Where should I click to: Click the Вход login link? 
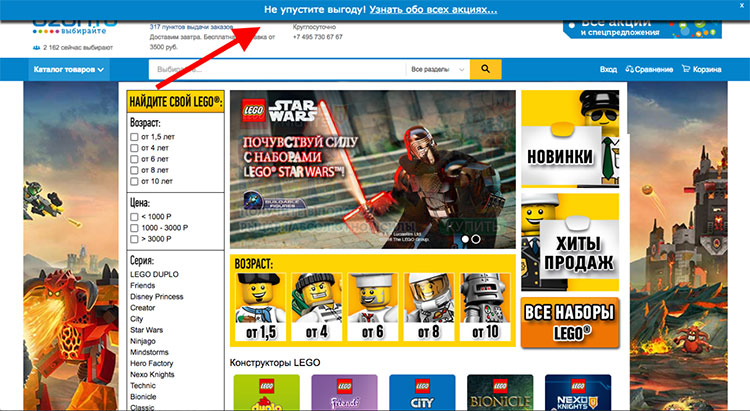tap(608, 69)
